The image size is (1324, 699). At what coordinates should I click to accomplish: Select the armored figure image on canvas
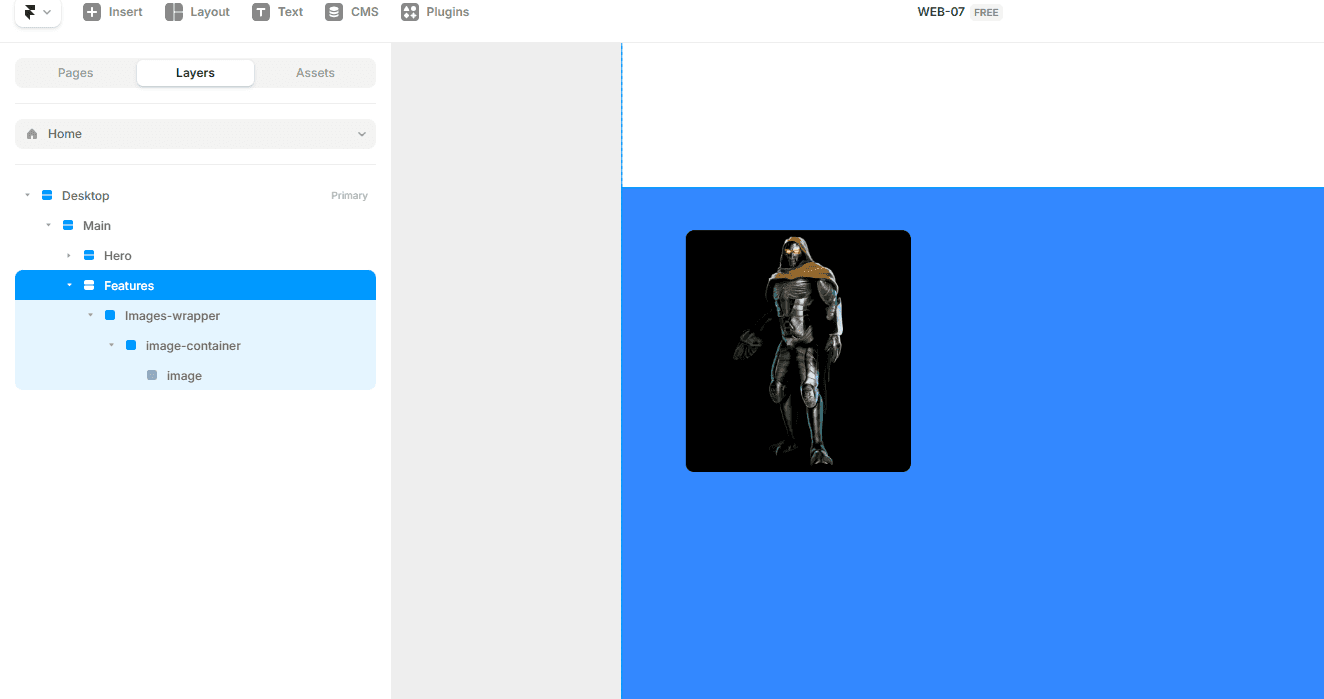[798, 351]
